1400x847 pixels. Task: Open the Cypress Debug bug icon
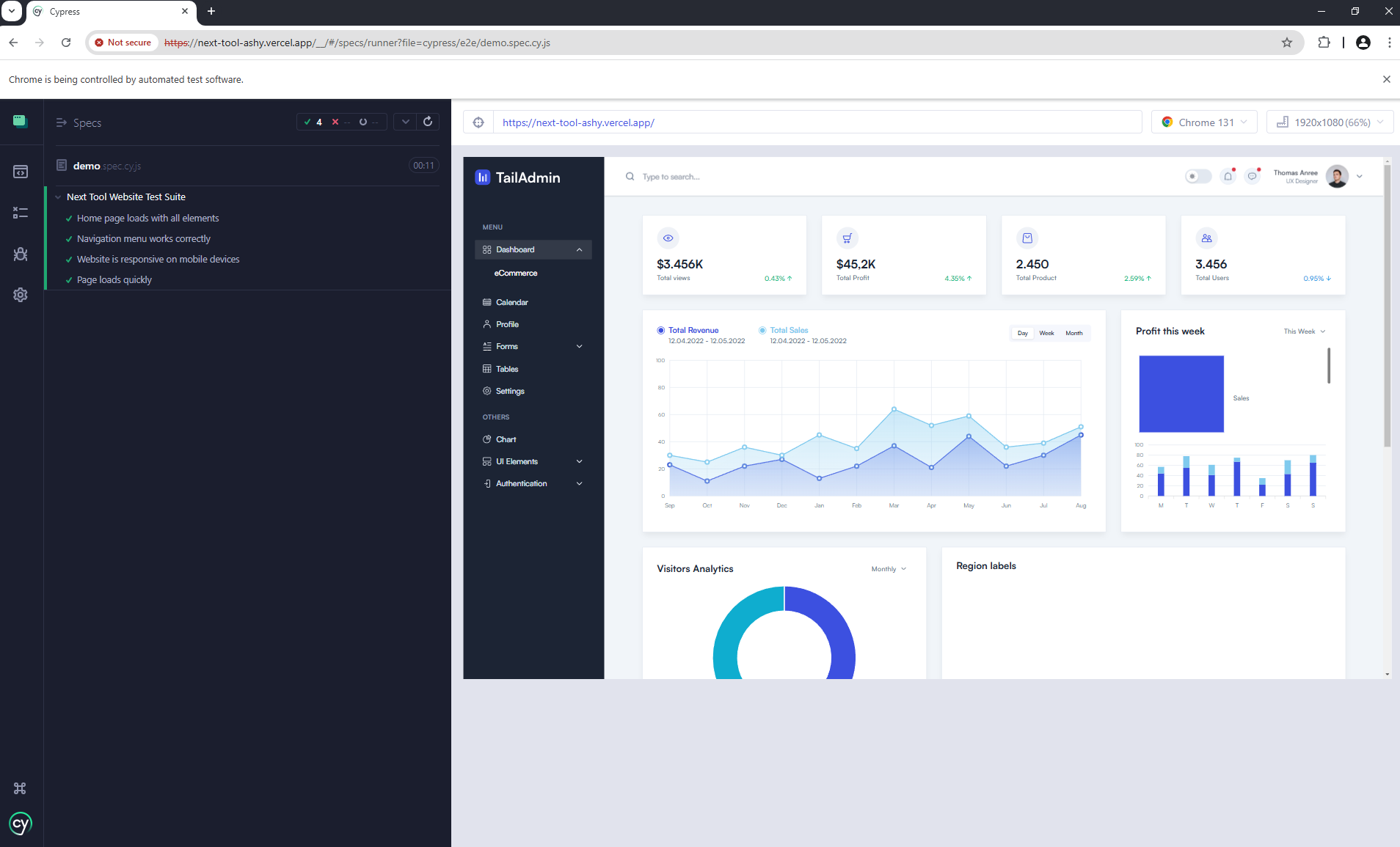(x=21, y=254)
